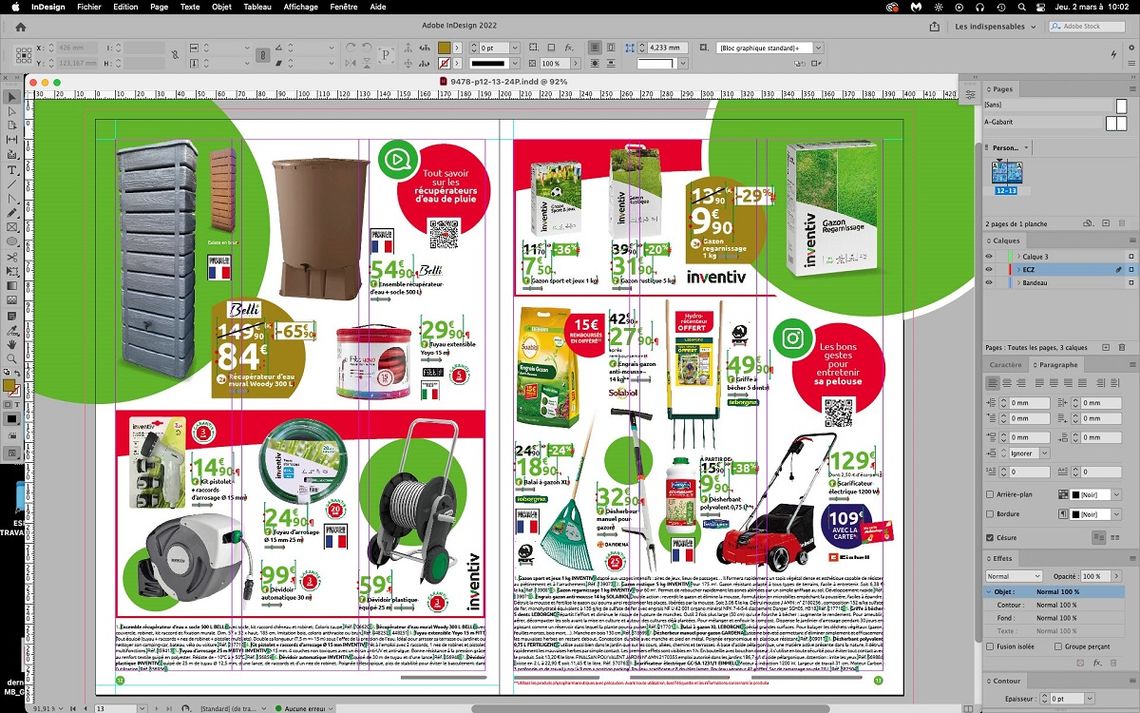Select the Selection tool (black arrow)
Viewport: 1140px width, 713px height.
pyautogui.click(x=11, y=96)
